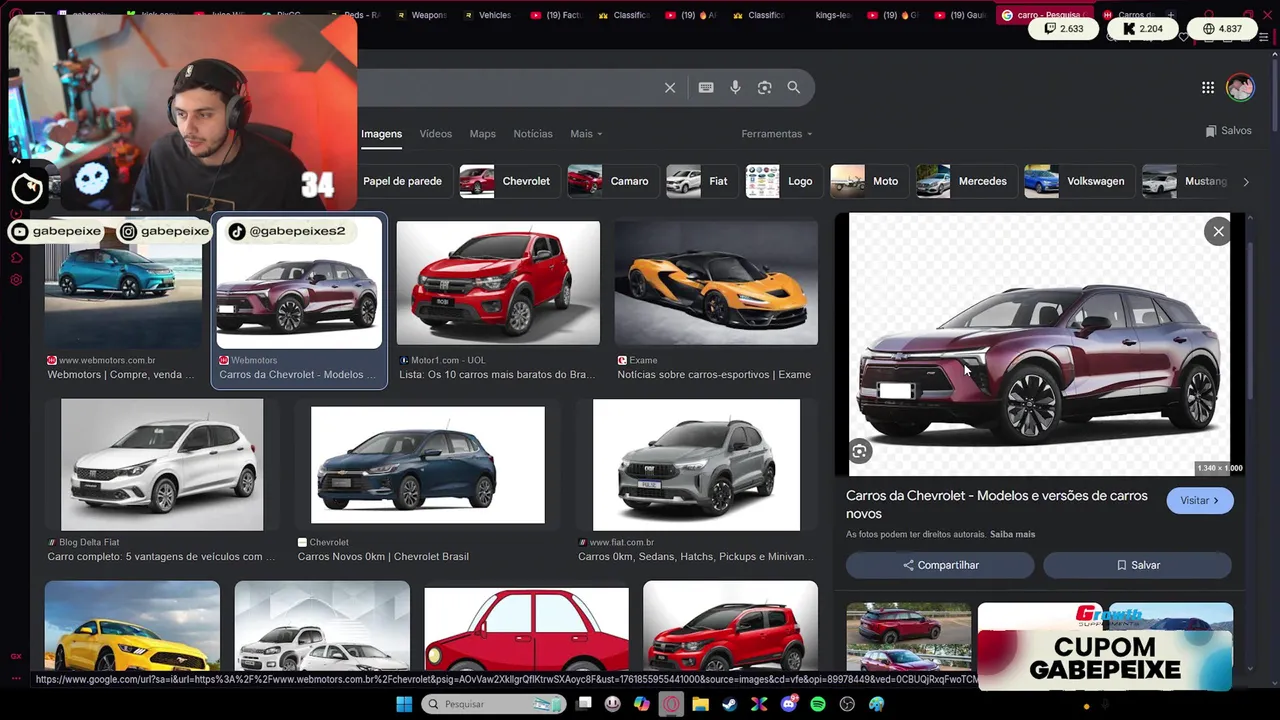Open 'Notícias sobre carros-esportivos | Exame' link
The height and width of the screenshot is (720, 1280).
click(714, 375)
